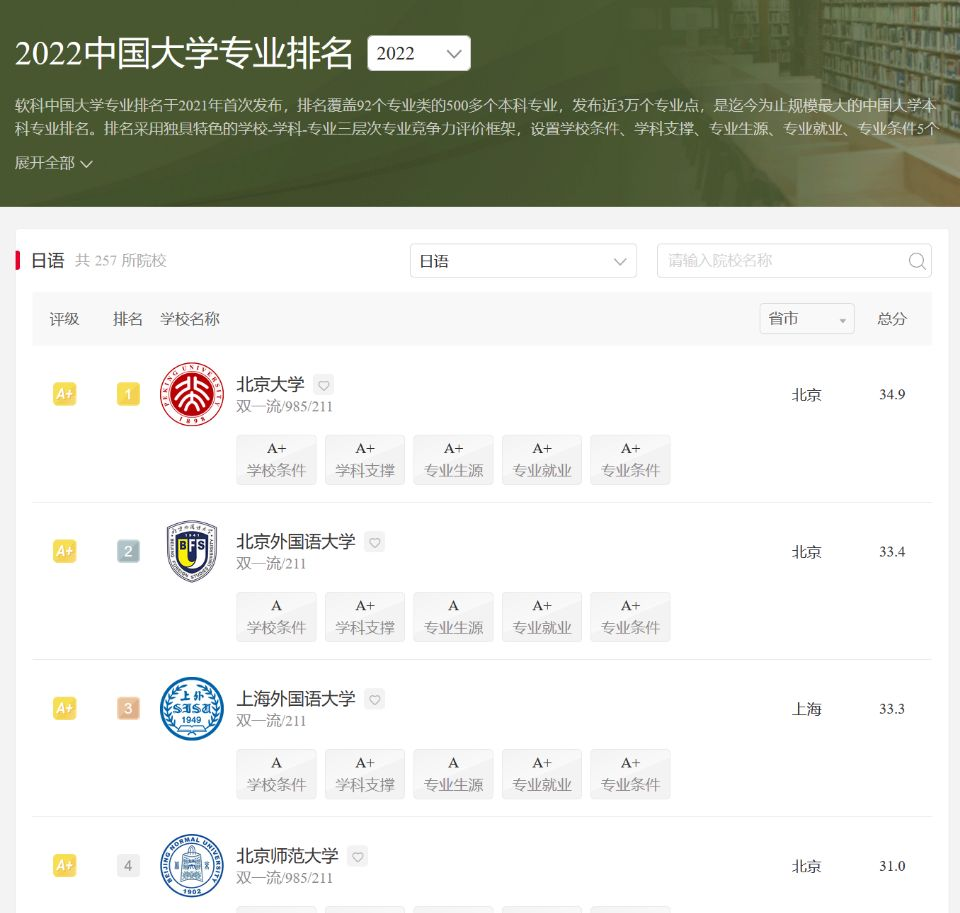Click 上海外国语大学 专业生源 A indicator

[453, 774]
